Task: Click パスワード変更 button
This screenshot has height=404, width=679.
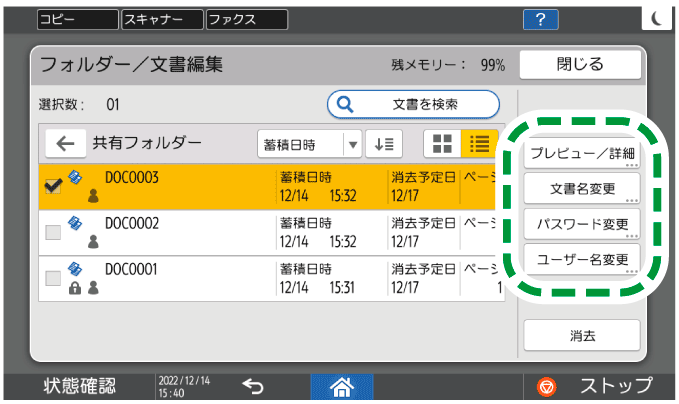Action: pyautogui.click(x=582, y=224)
